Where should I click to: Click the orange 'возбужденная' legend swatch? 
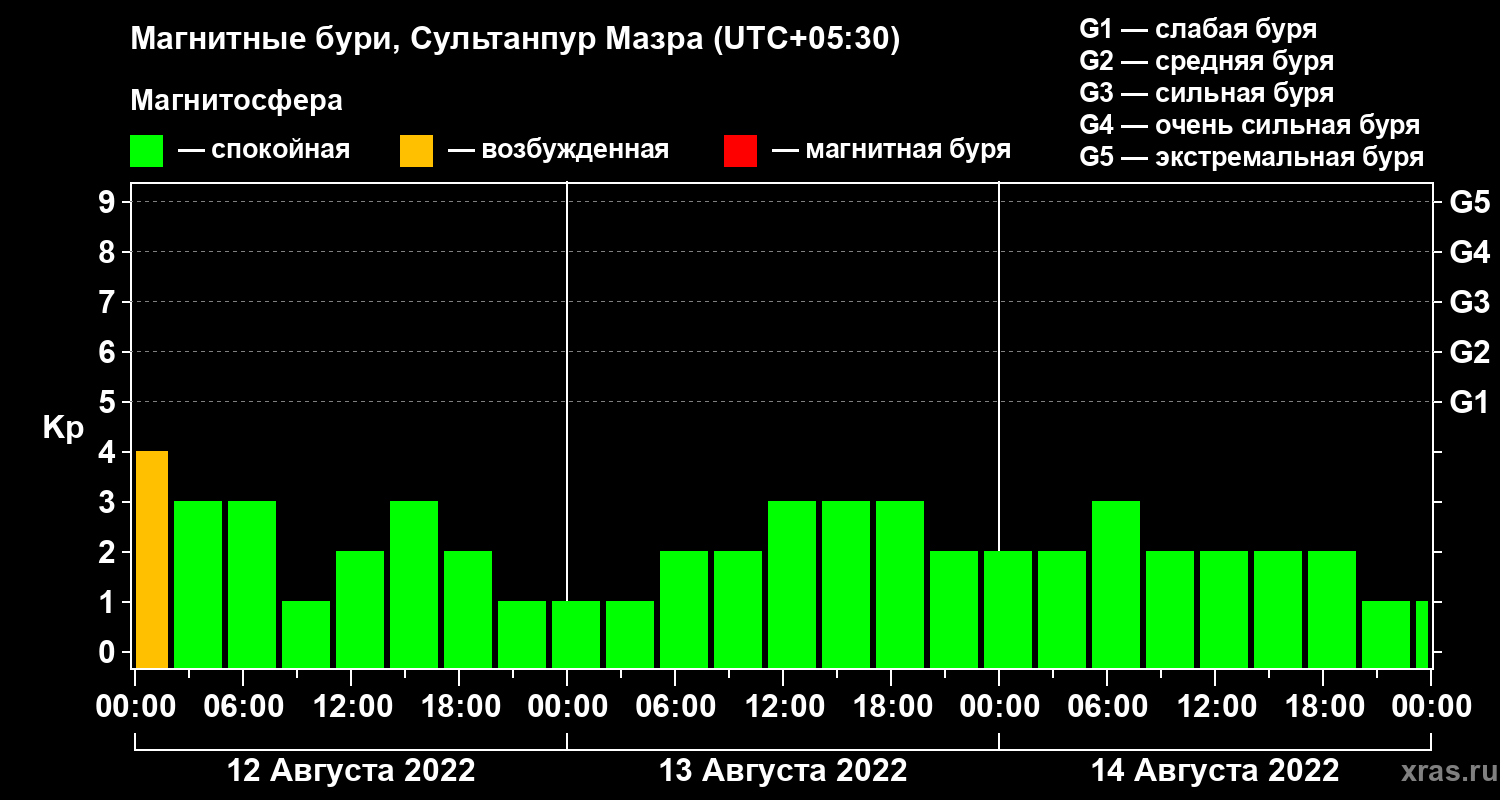[416, 151]
